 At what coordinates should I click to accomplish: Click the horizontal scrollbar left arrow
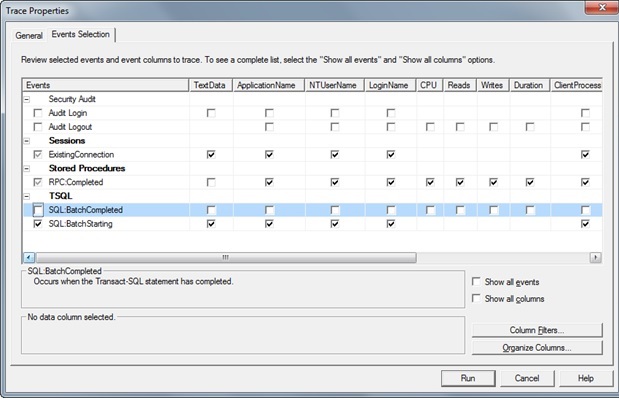[x=29, y=258]
